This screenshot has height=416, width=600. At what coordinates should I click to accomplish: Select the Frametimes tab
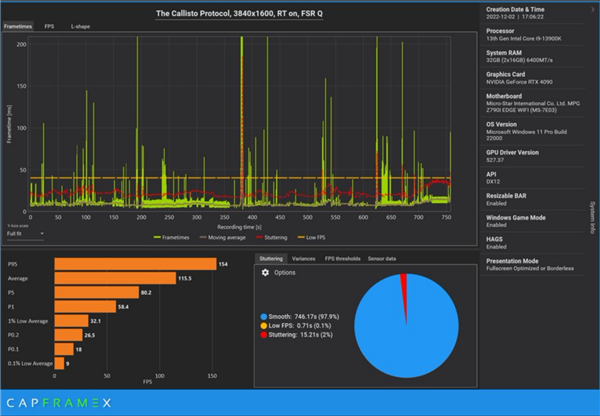coord(18,26)
